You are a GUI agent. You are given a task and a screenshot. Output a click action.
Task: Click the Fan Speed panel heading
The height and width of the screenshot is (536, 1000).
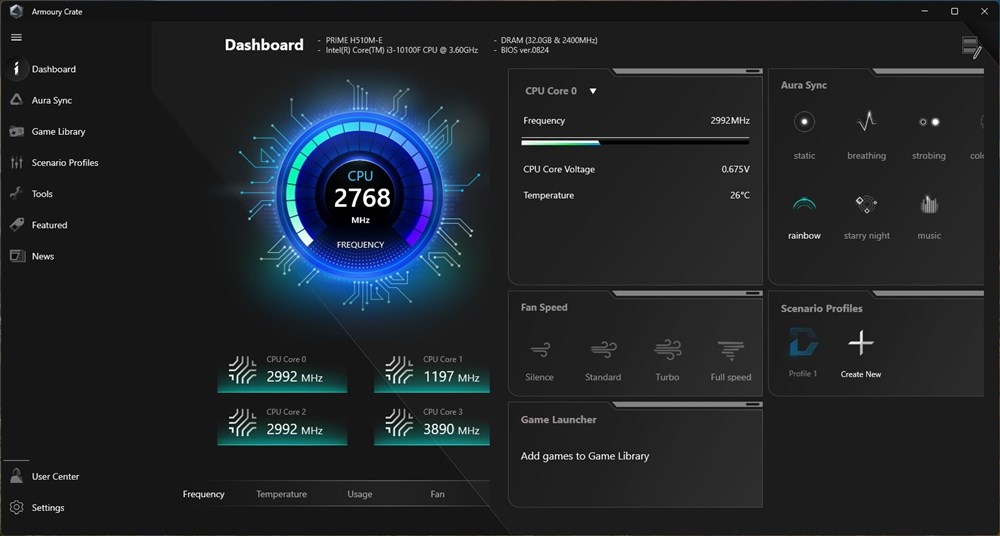coord(544,307)
